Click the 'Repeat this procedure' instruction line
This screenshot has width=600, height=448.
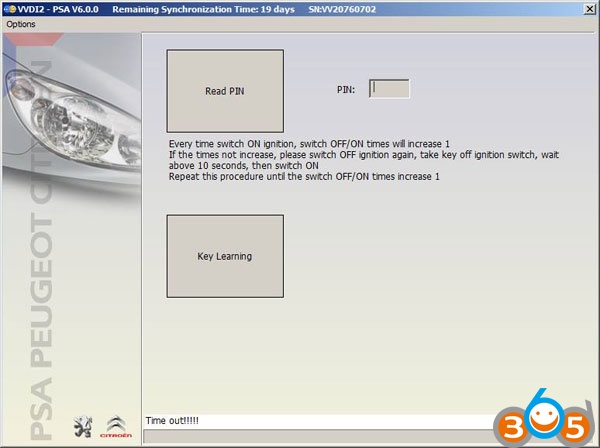304,177
